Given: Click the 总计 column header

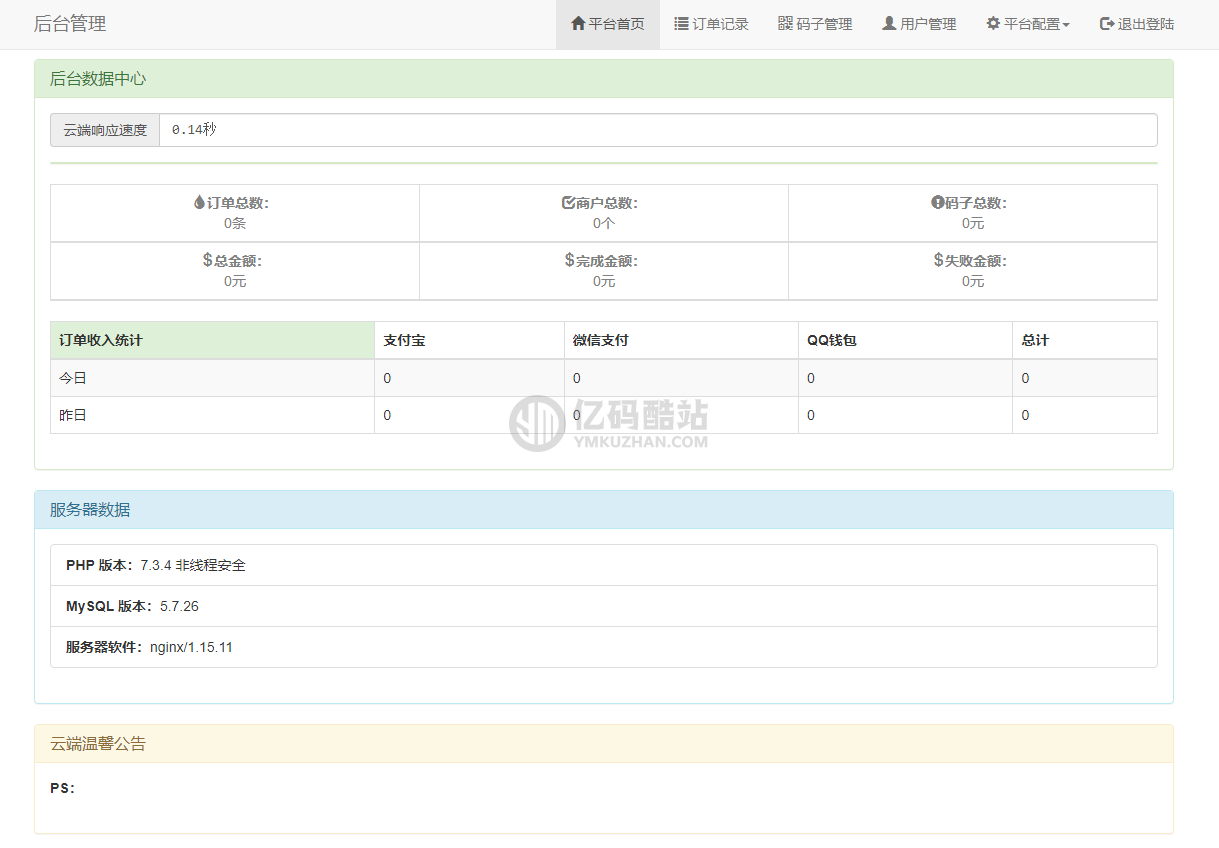Looking at the screenshot, I should click(1085, 340).
